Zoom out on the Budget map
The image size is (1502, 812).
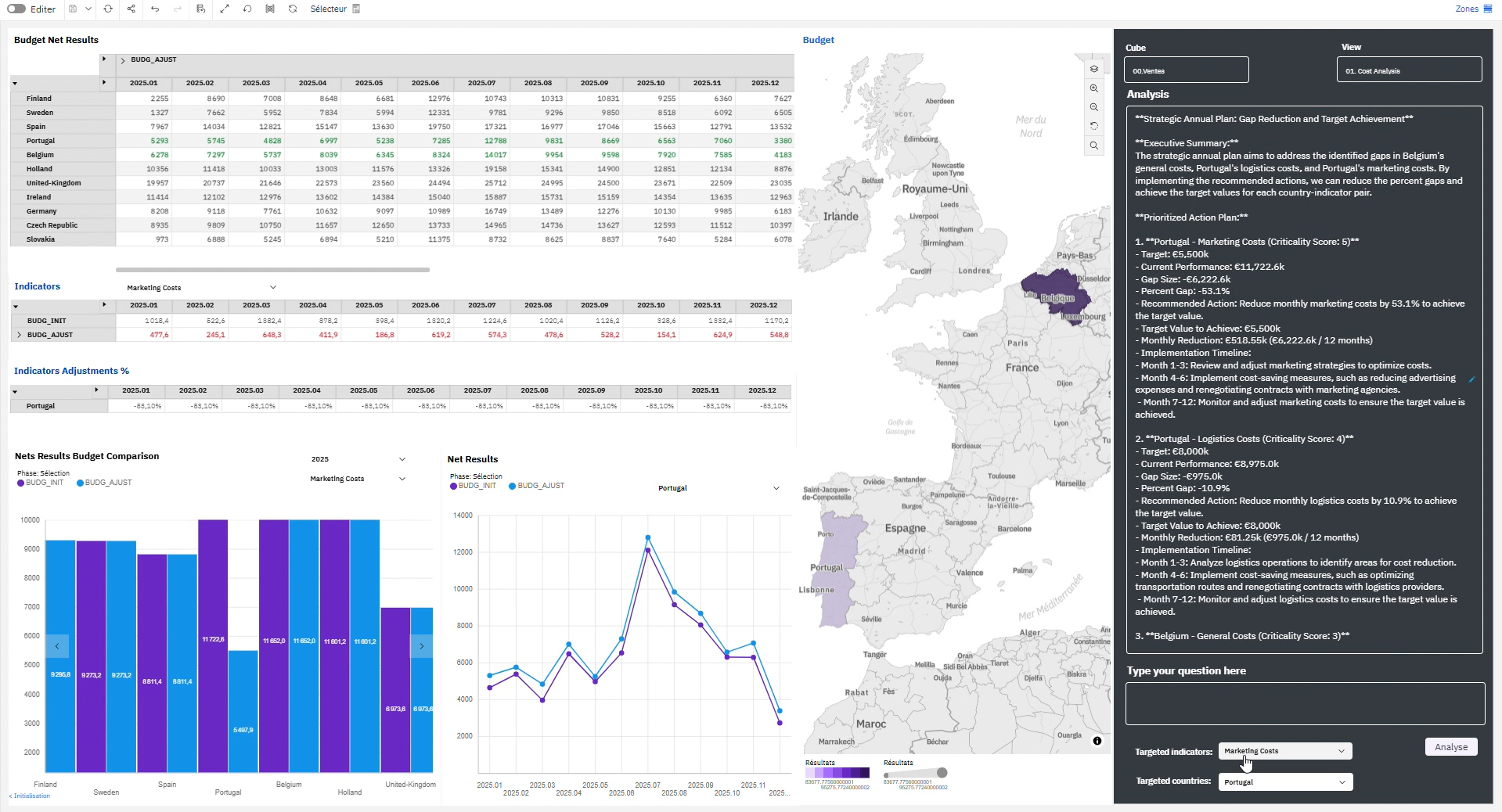1094,107
